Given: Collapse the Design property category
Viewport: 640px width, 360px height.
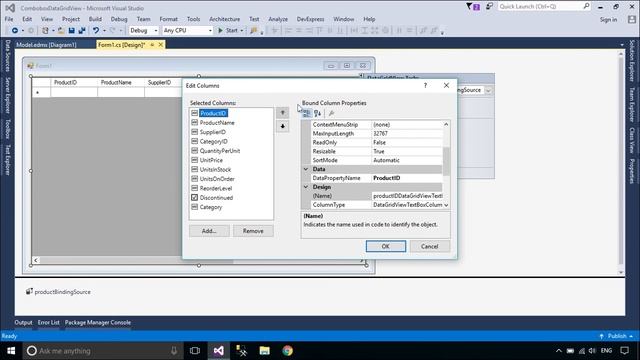Looking at the screenshot, I should 306,187.
